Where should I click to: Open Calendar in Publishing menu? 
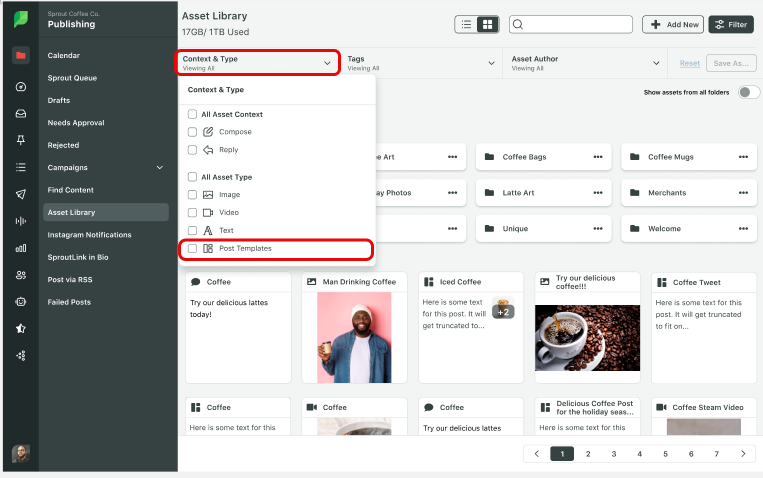click(64, 55)
